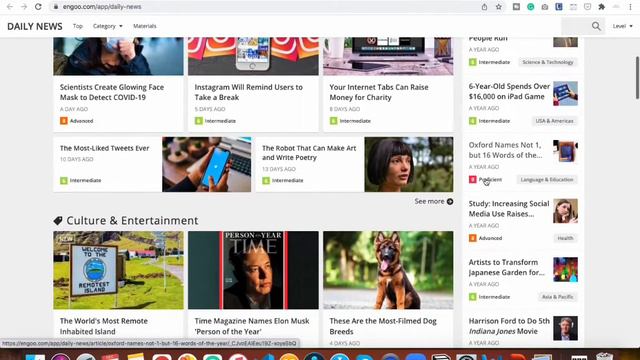This screenshot has height=360, width=640.
Task: Click Asia & Pacific tag
Action: (x=558, y=297)
